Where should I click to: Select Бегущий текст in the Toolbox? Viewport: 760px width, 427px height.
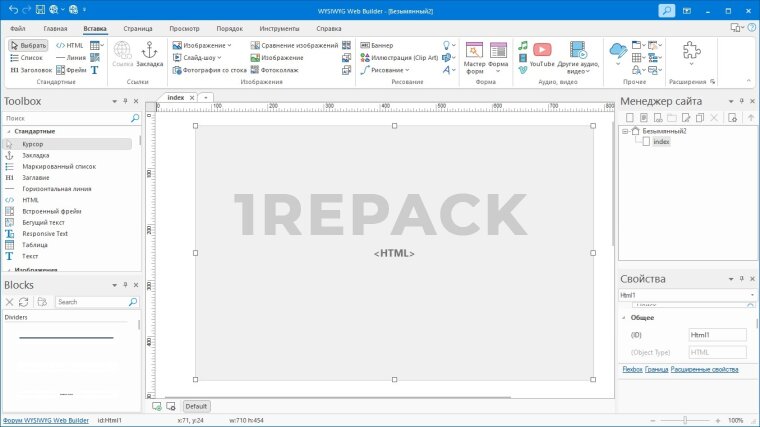[43, 221]
